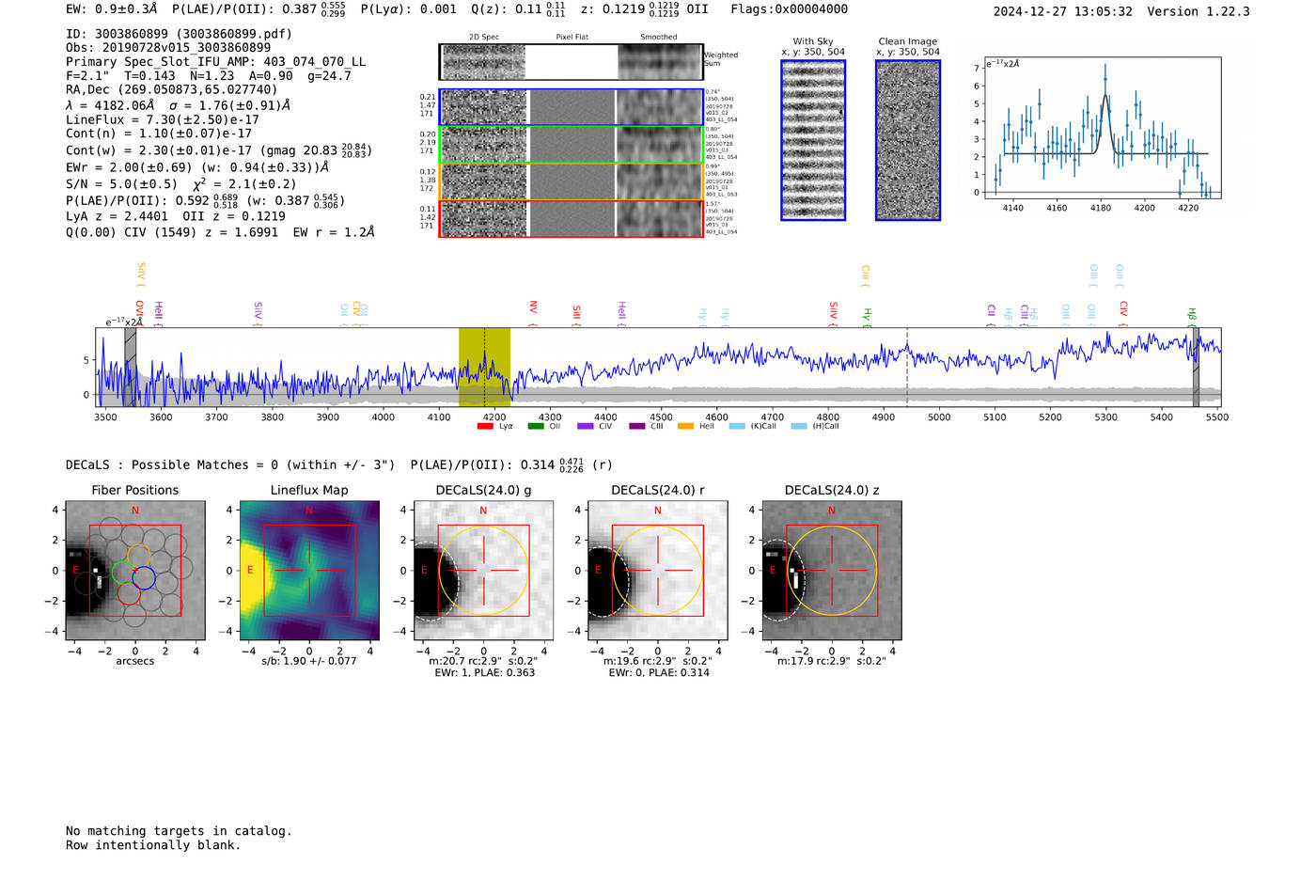Click the 's/b: 1.90 +/- 0.077' caption
This screenshot has height=896, width=1316.
pos(309,661)
